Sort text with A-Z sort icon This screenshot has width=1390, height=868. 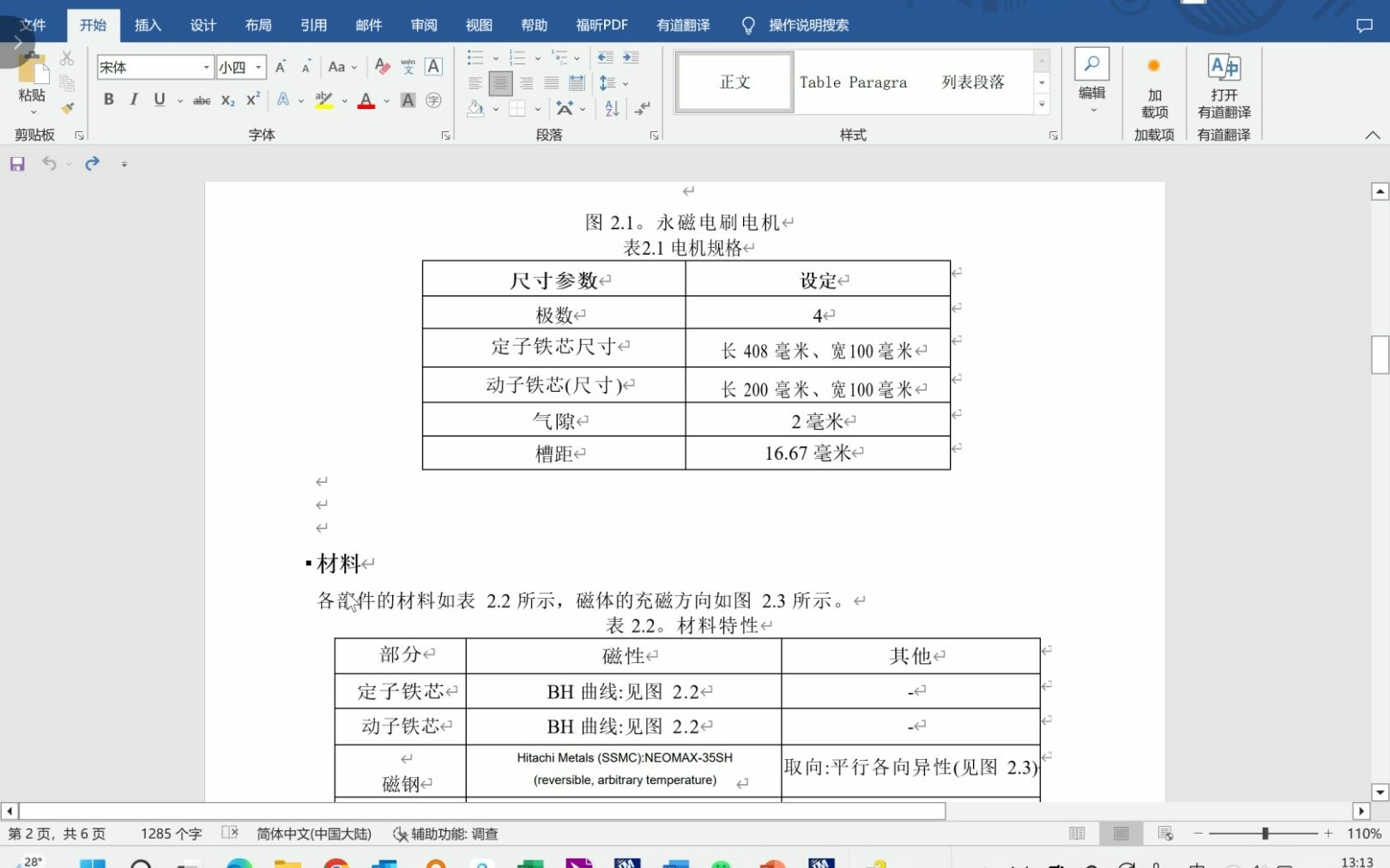612,108
